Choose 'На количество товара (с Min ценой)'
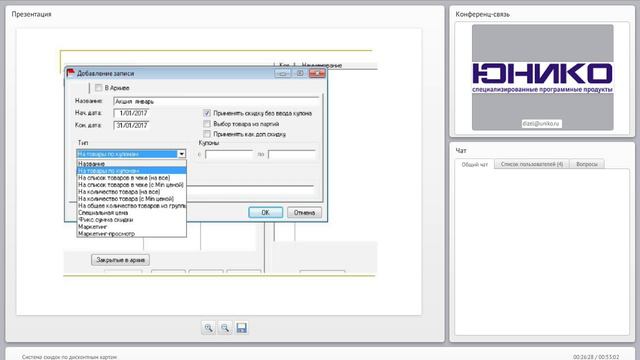 pos(131,198)
